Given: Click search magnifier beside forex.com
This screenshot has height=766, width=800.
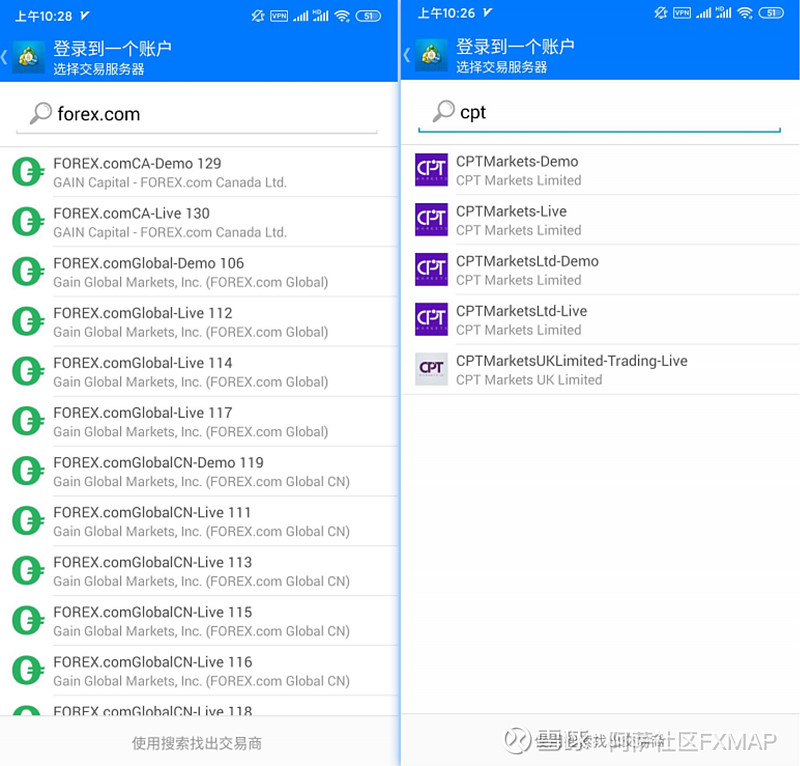Looking at the screenshot, I should (40, 113).
